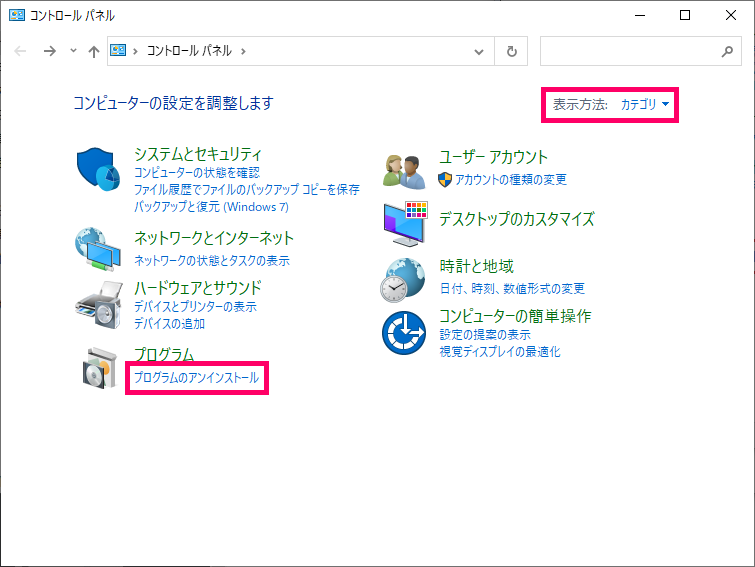Open プログラム category heading
The image size is (755, 567).
[x=164, y=354]
